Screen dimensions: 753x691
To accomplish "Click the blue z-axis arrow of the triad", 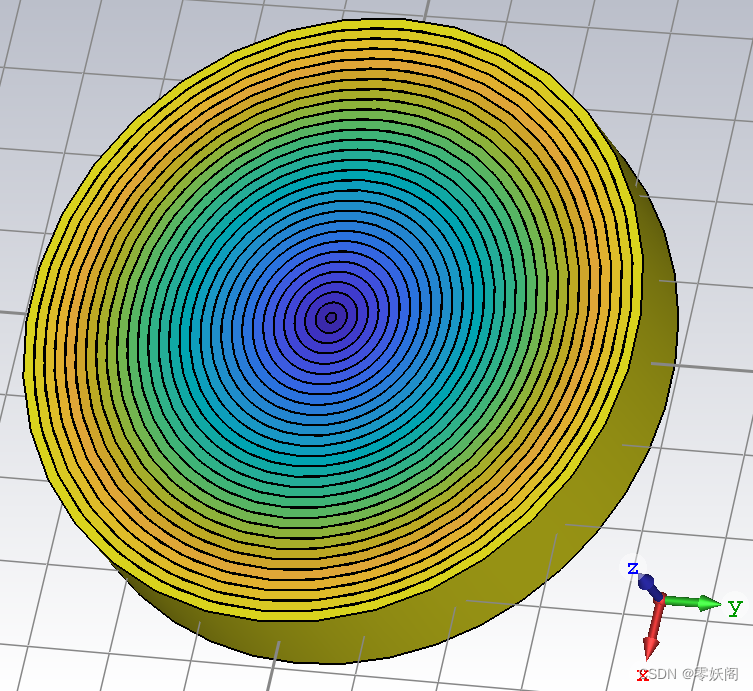I will [x=650, y=587].
